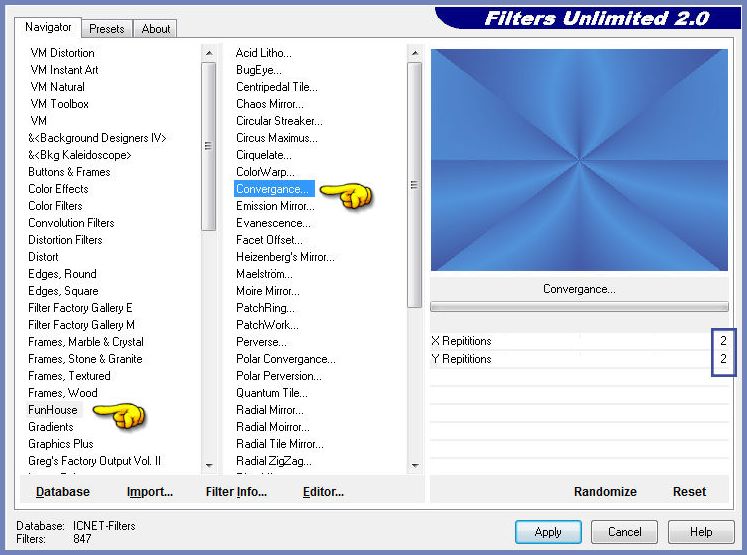
Task: Choose PatchWork... filter
Action: point(267,325)
